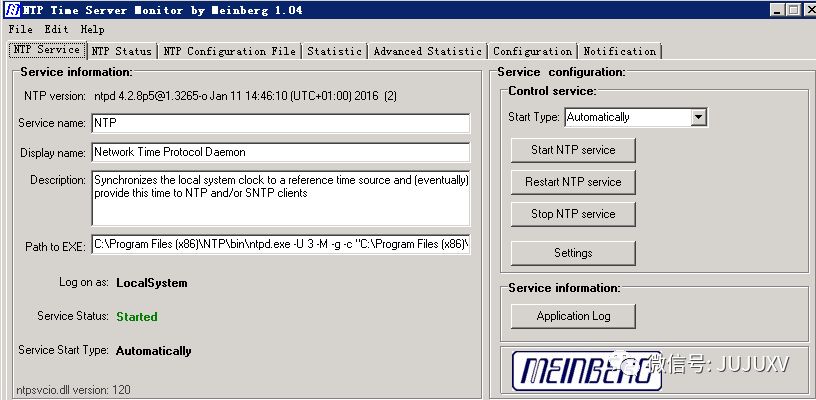Click the LocalSystem log on value

151,283
